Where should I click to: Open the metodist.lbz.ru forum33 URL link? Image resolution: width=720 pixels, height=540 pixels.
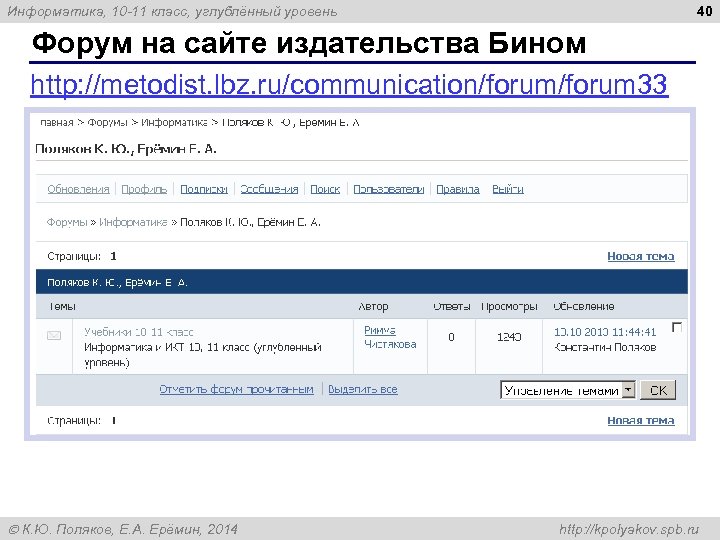[x=349, y=84]
